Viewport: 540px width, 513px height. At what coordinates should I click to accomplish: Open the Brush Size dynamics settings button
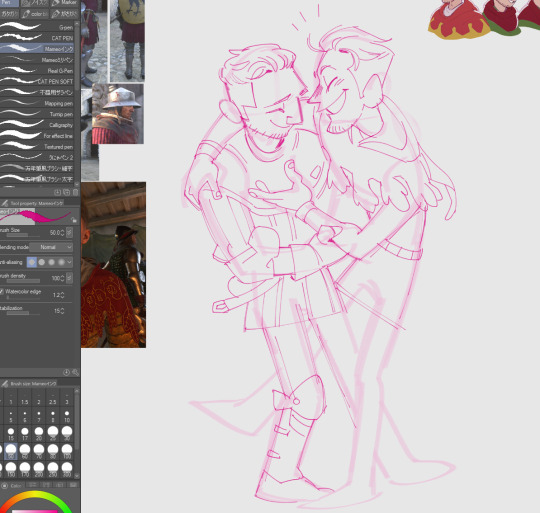(x=70, y=232)
